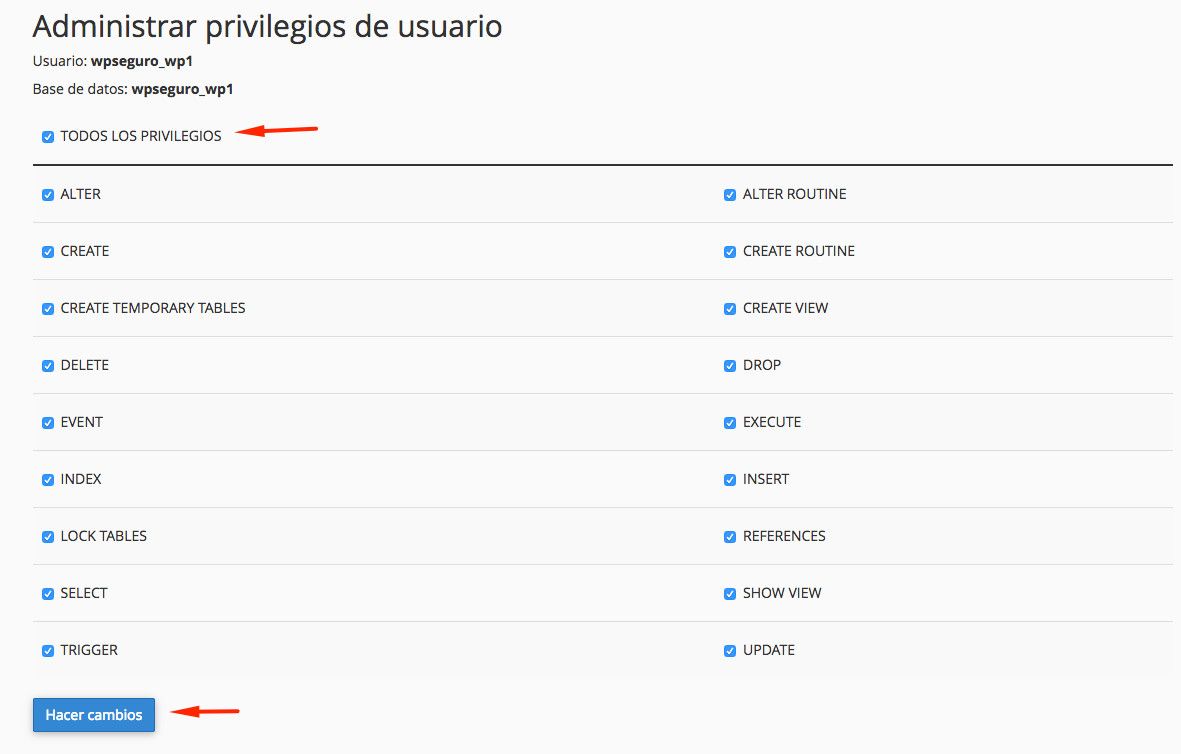Disable the TRIGGER privilege checkbox
This screenshot has width=1181, height=754.
coord(48,651)
